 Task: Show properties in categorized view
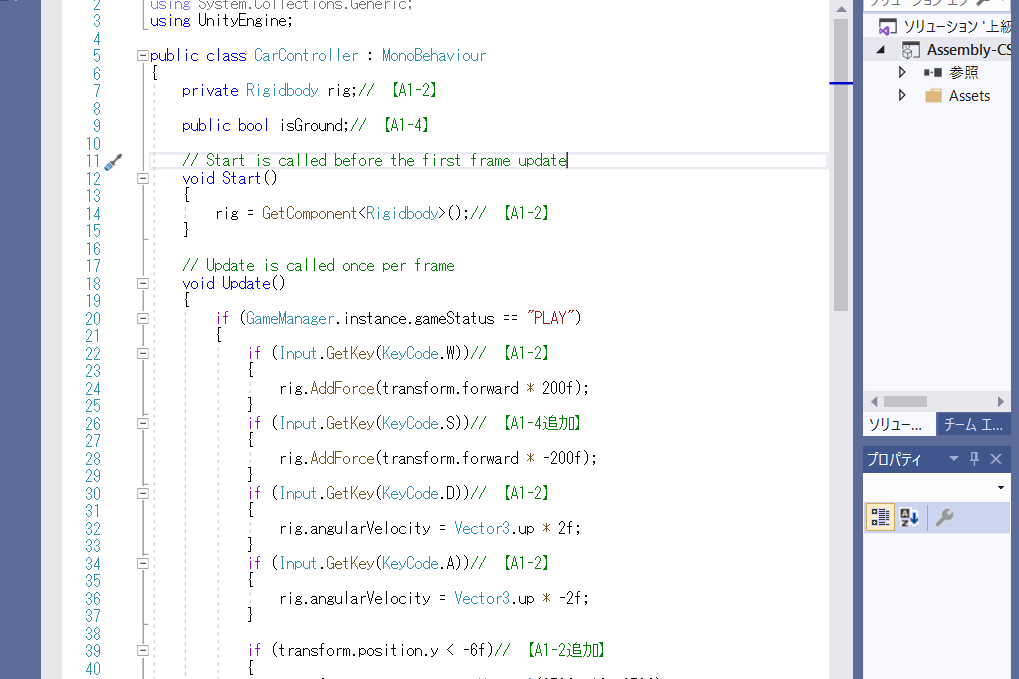coord(881,517)
